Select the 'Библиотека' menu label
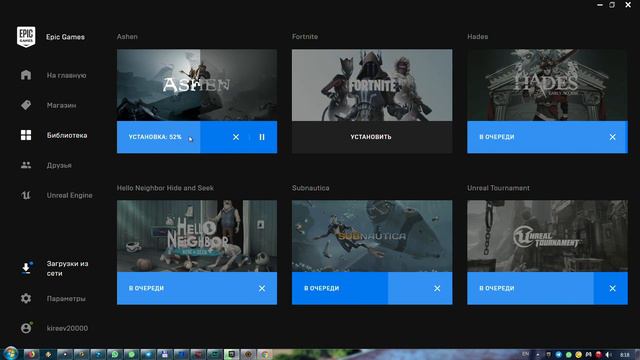640x360 pixels. [x=67, y=135]
